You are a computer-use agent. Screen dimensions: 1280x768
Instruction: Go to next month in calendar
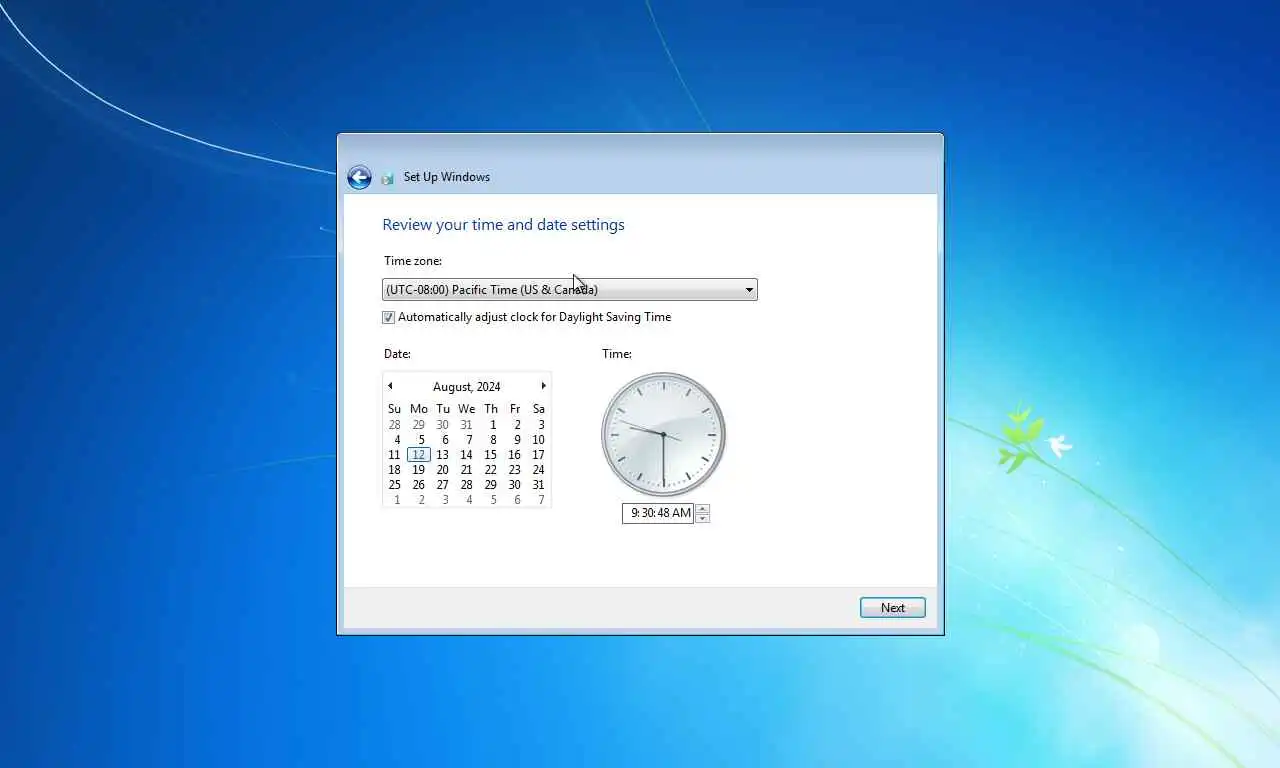(543, 386)
